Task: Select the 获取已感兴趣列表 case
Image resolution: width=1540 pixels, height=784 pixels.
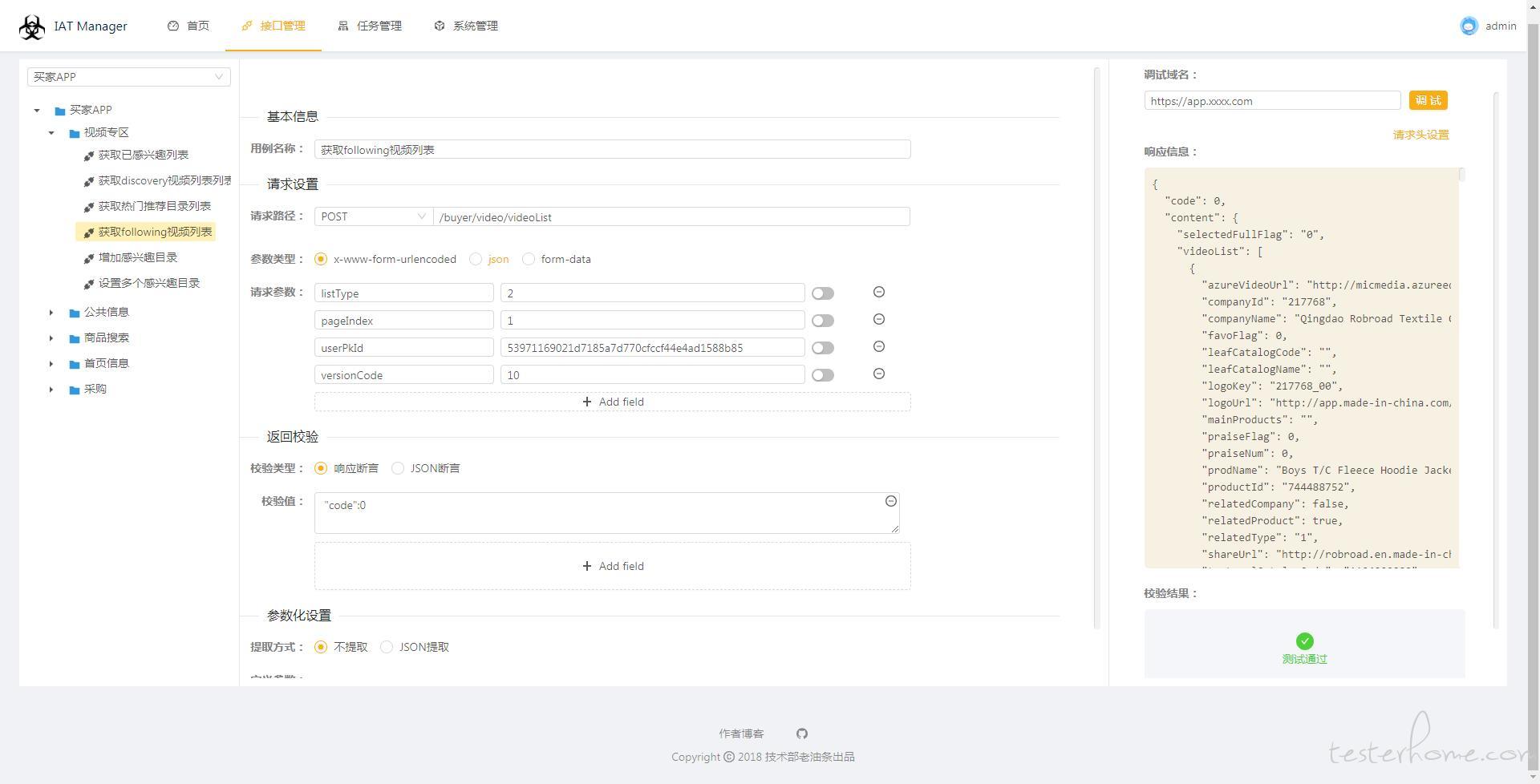Action: 144,155
